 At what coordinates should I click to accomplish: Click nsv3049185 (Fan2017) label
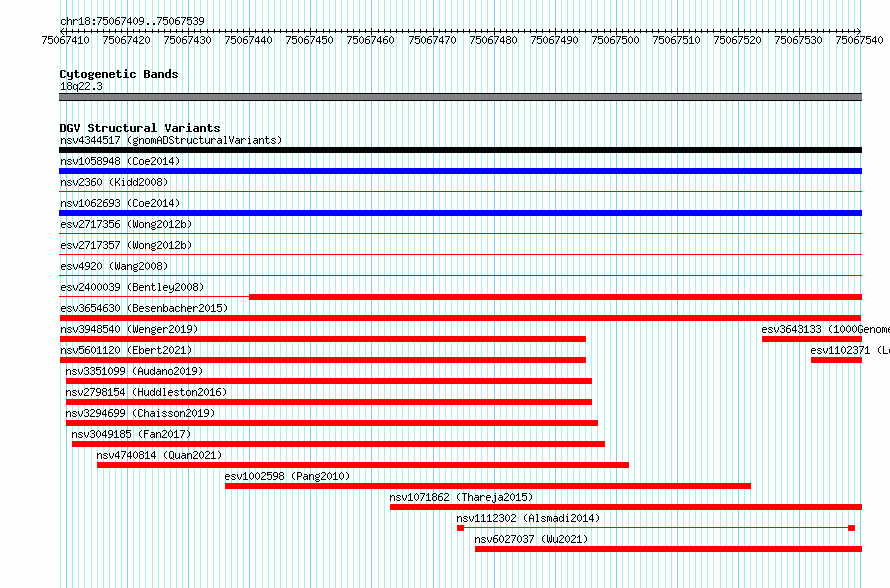(x=131, y=434)
